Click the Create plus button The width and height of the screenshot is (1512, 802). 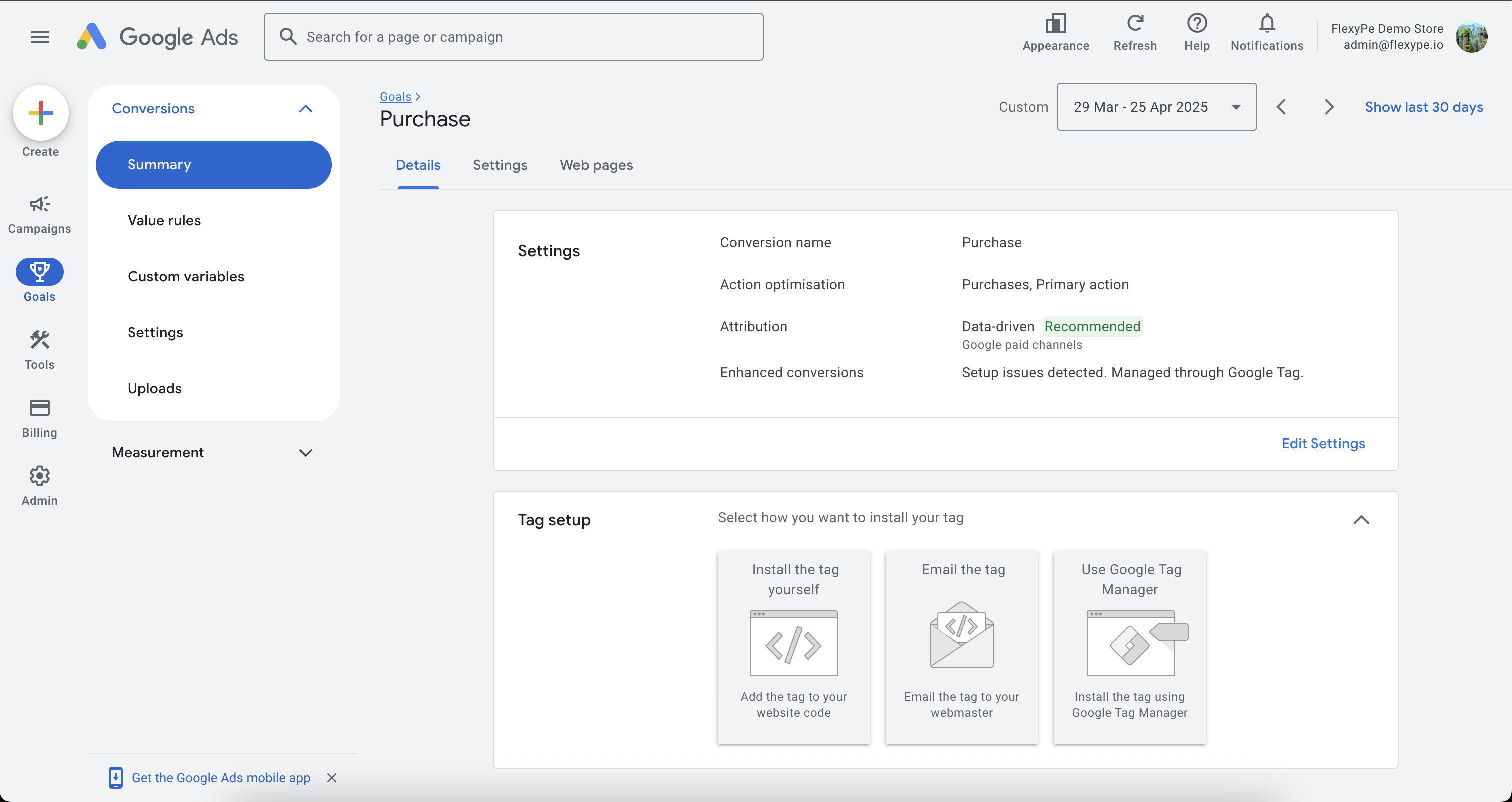[40, 112]
